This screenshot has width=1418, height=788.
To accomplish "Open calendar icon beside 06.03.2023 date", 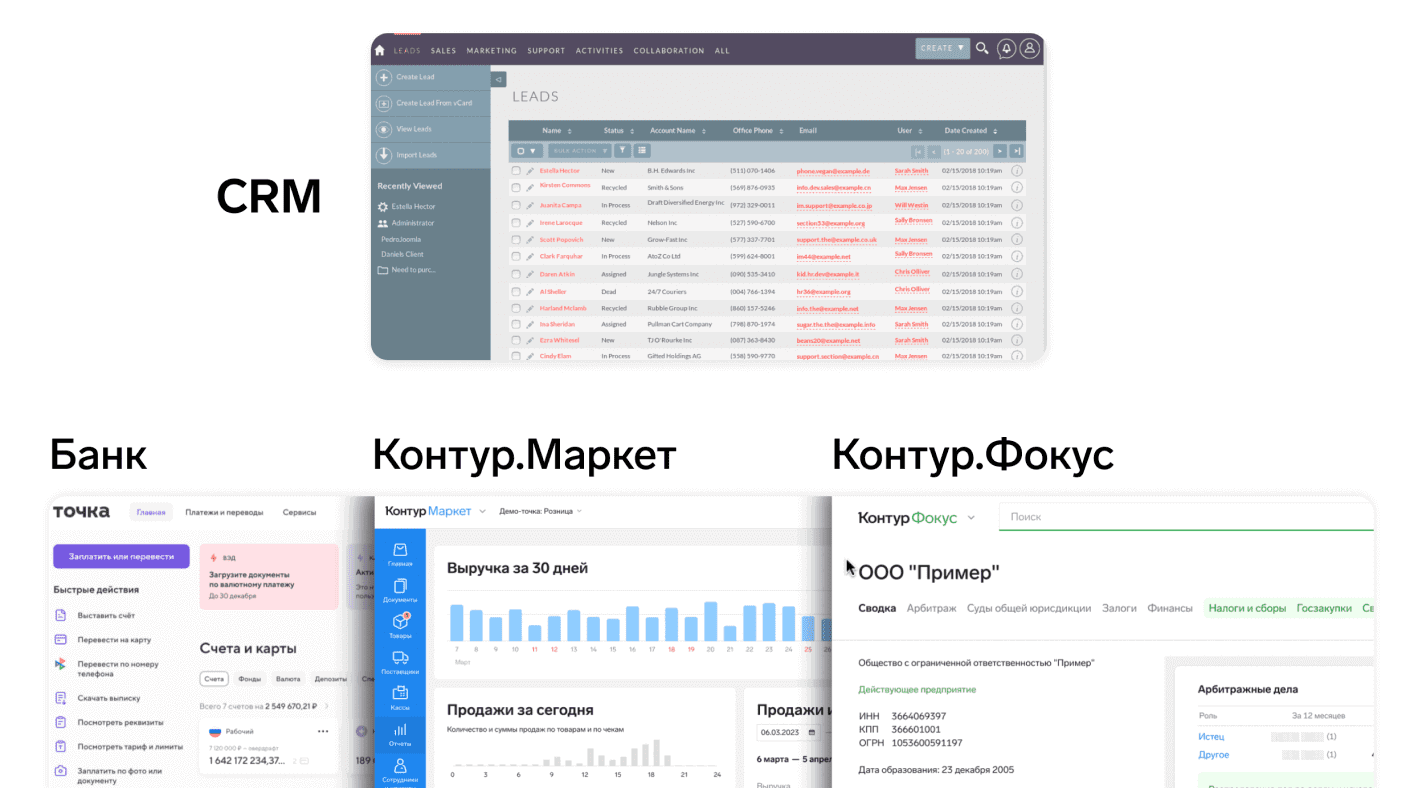I will pos(811,732).
